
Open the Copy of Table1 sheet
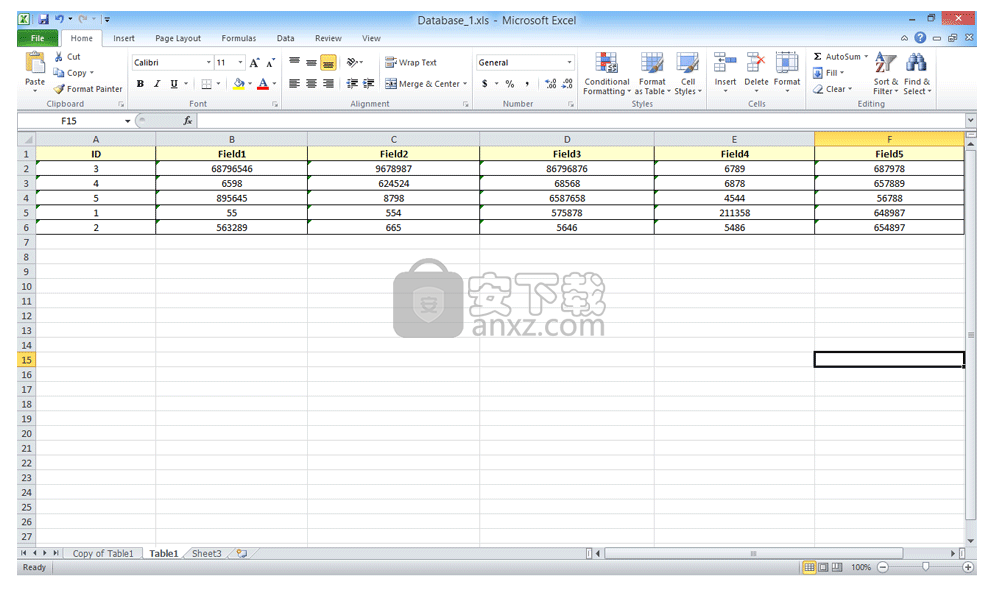point(103,554)
